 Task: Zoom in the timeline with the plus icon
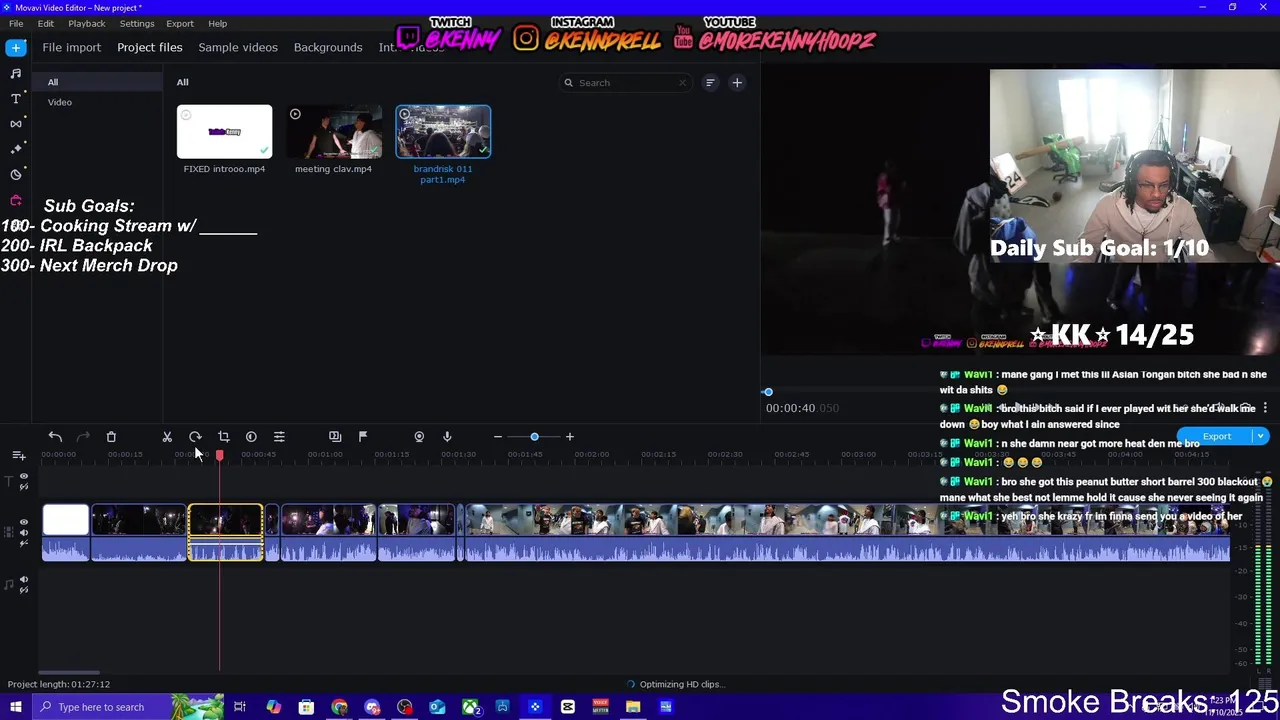(x=570, y=437)
